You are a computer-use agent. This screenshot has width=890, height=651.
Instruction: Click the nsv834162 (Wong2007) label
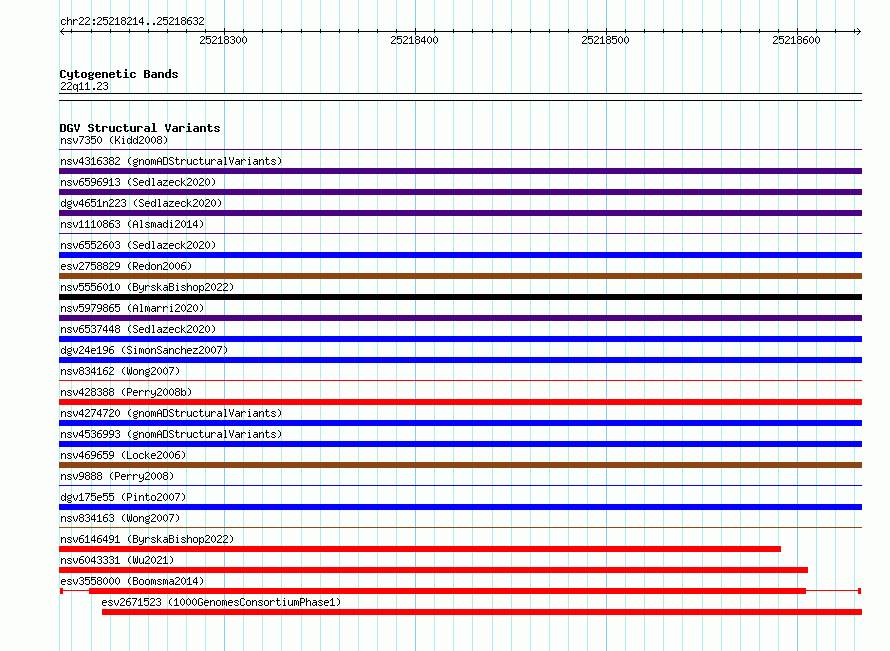[x=120, y=371]
